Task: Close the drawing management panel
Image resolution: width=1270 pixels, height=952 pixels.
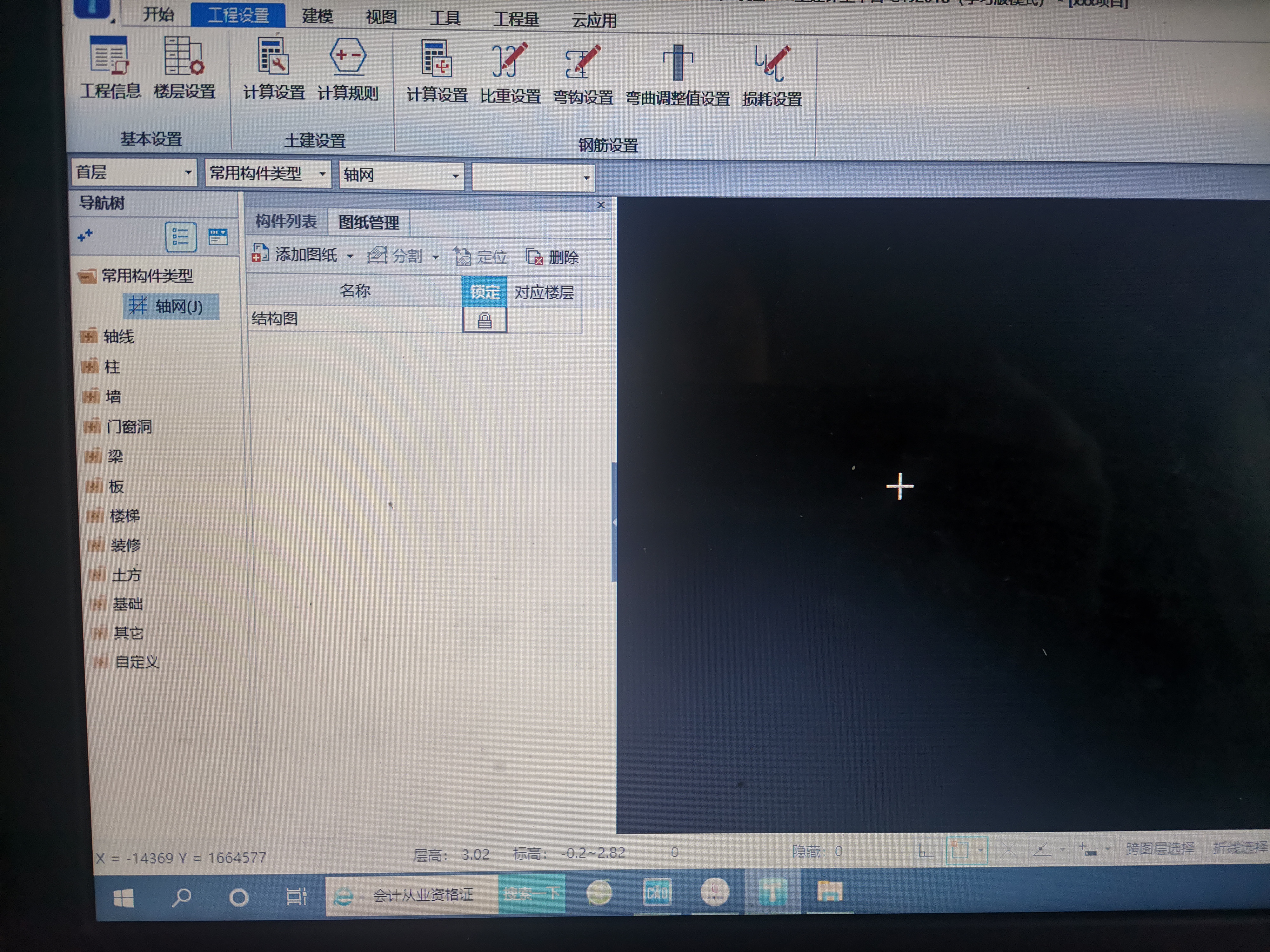Action: (601, 205)
